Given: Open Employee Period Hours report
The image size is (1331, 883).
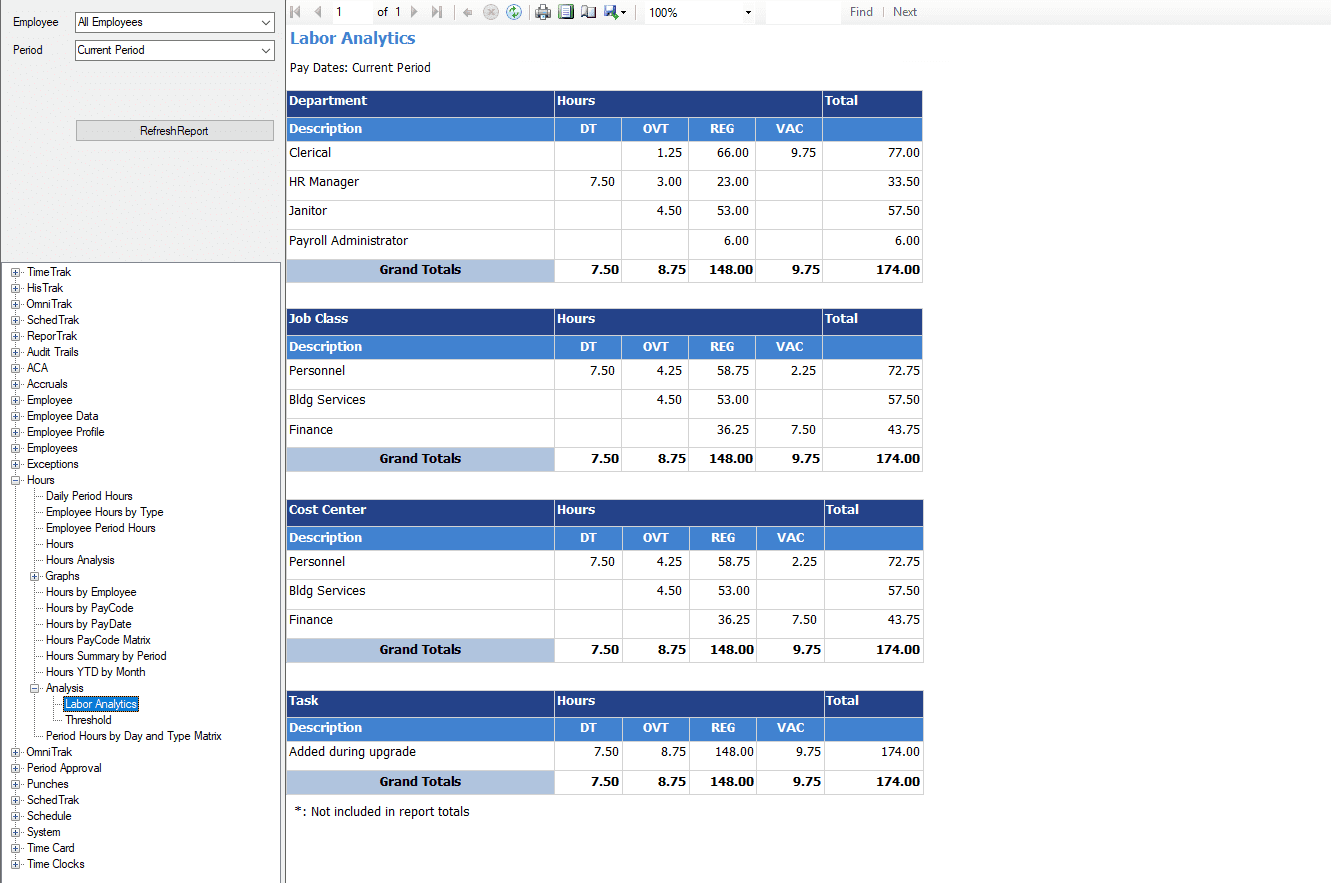Looking at the screenshot, I should [100, 528].
